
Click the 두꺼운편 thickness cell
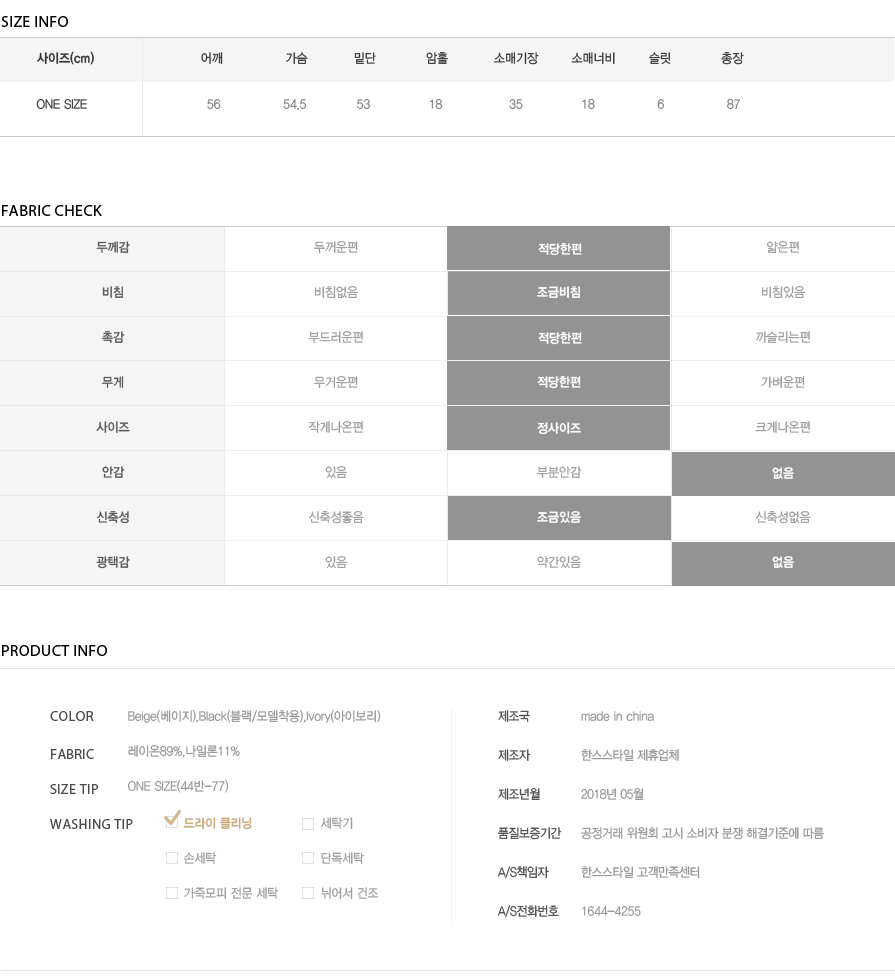336,247
